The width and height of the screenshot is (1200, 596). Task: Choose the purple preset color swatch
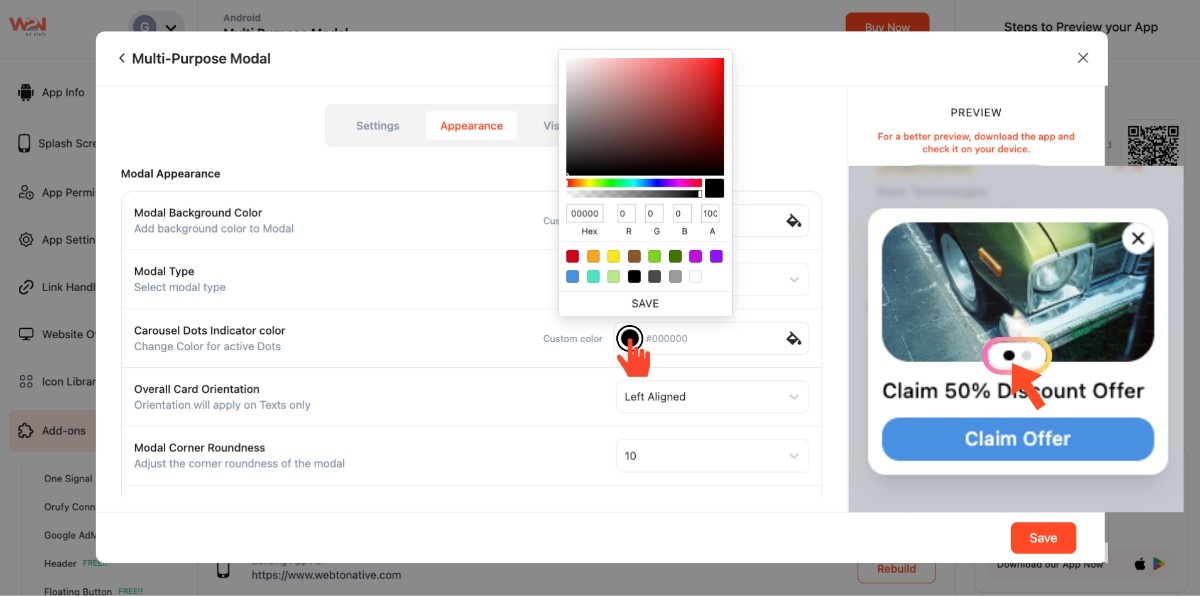tap(716, 257)
